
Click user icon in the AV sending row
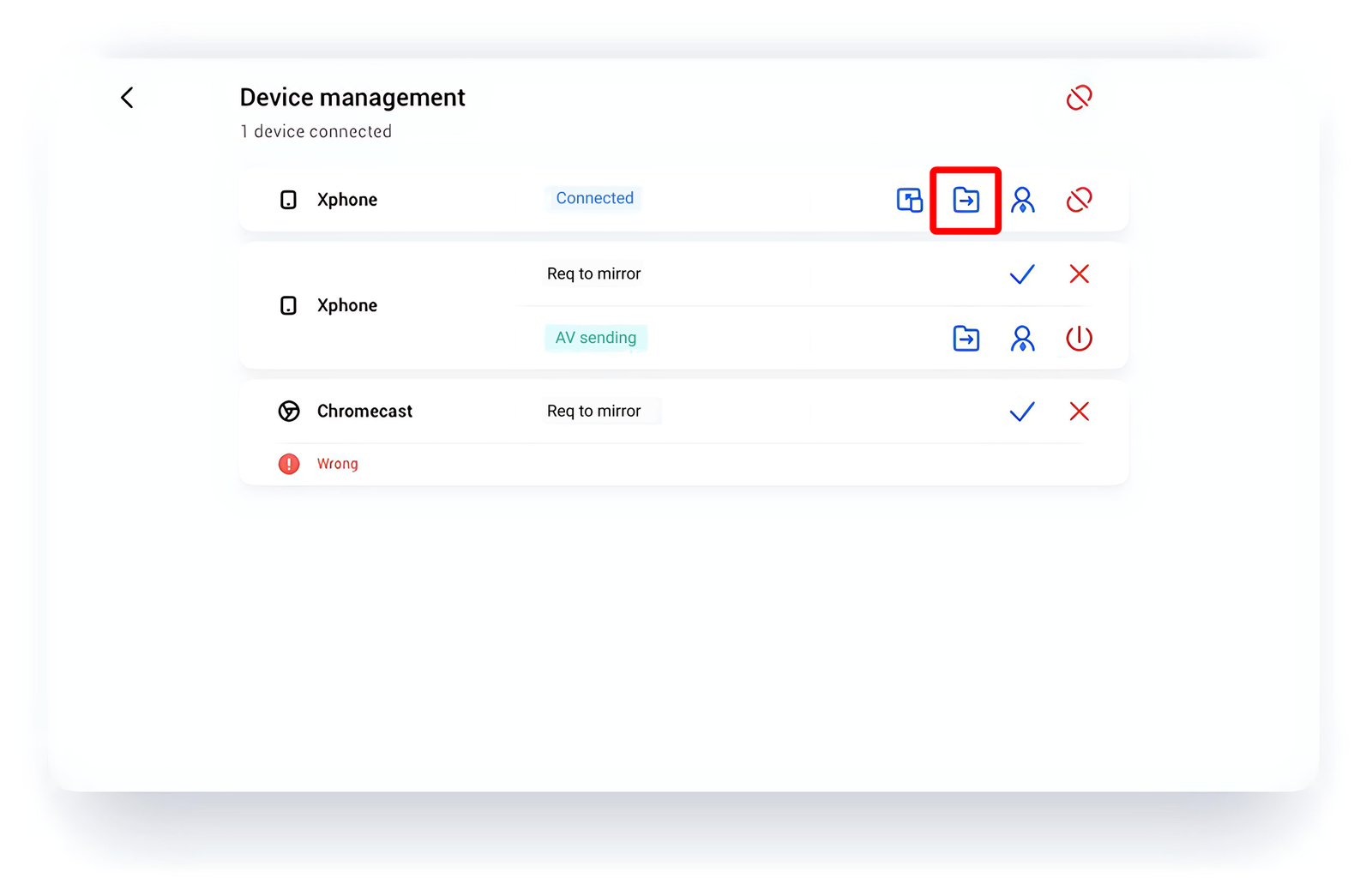(x=1022, y=339)
